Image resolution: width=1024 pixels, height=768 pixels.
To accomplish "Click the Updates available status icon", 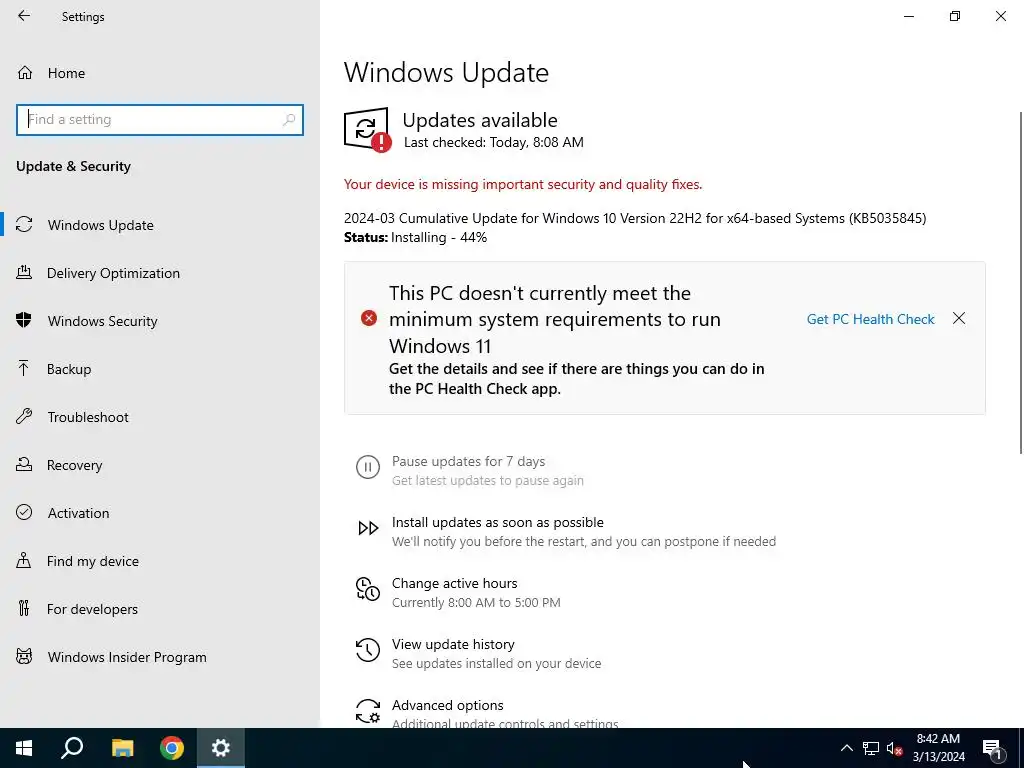I will tap(368, 129).
